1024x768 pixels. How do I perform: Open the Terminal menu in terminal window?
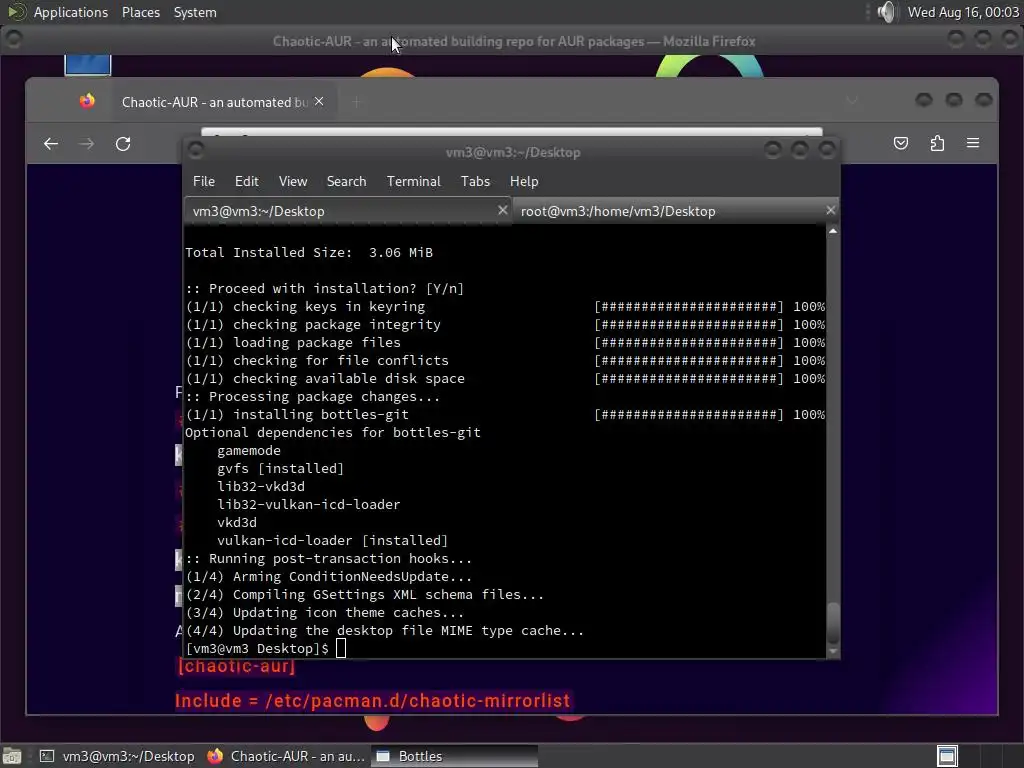[x=413, y=182]
